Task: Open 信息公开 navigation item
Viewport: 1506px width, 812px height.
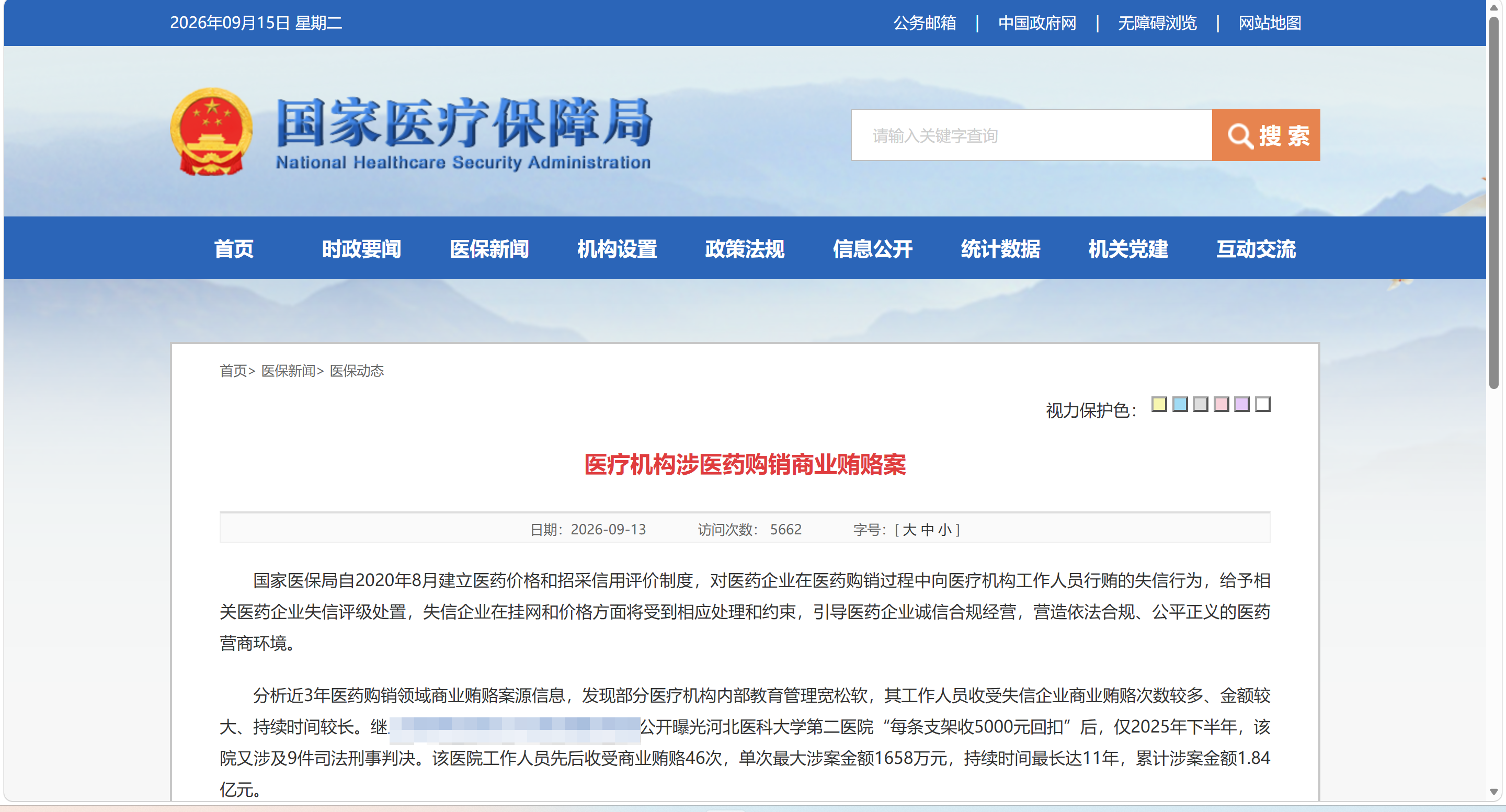Action: pyautogui.click(x=873, y=249)
